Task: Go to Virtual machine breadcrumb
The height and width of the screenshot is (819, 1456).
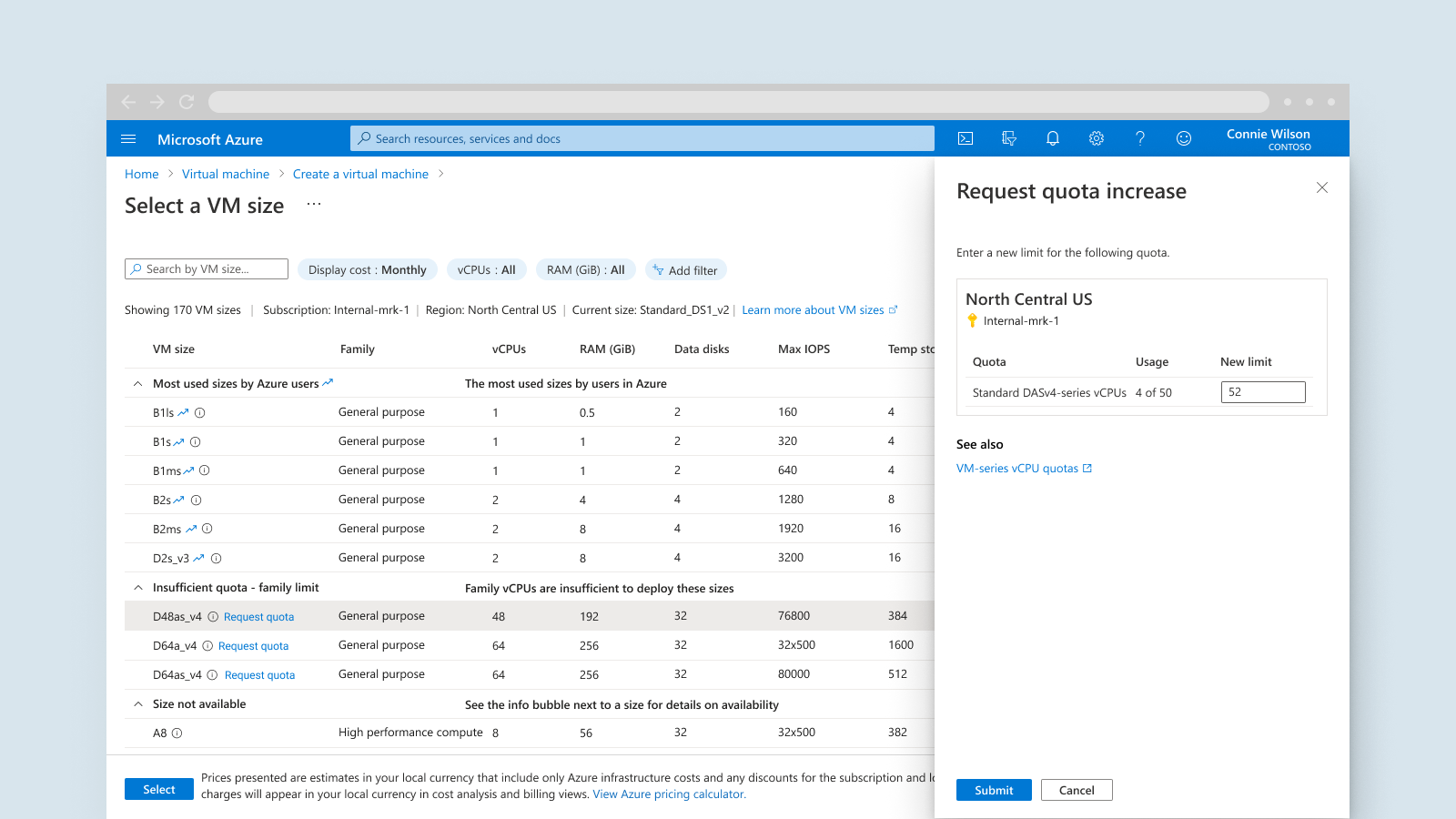Action: [226, 174]
